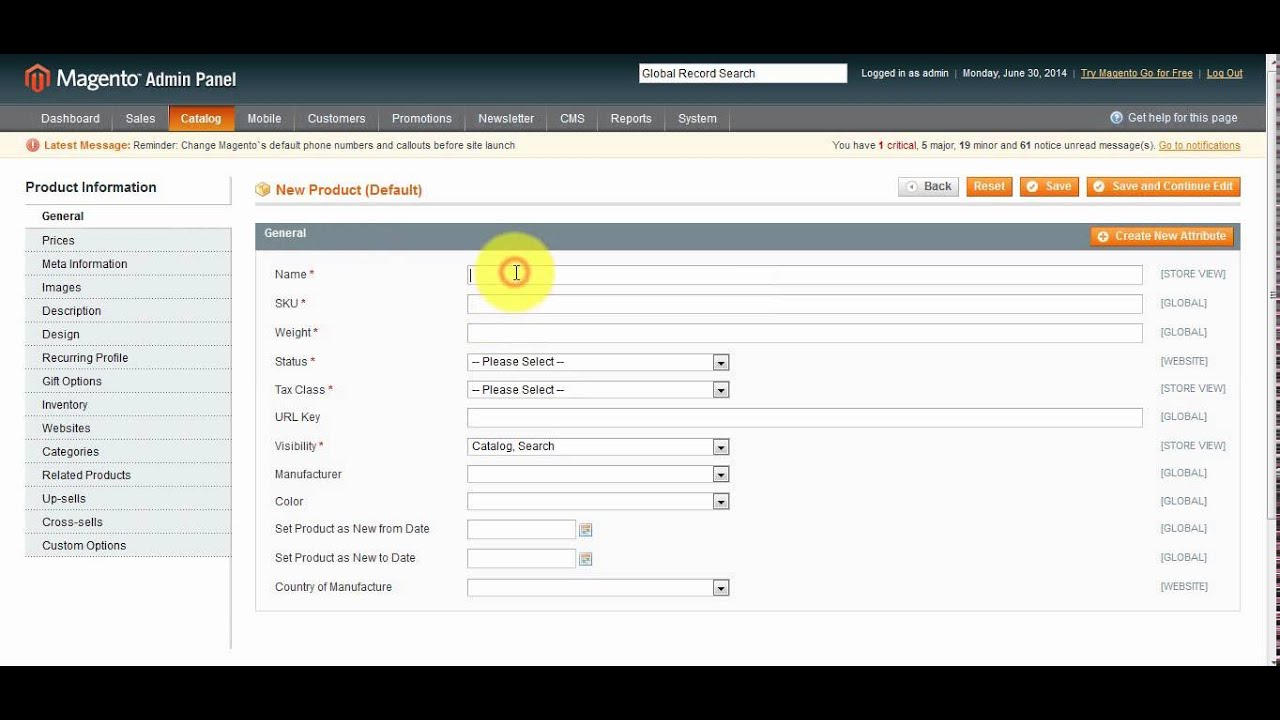Open the Promotions menu

[x=422, y=118]
